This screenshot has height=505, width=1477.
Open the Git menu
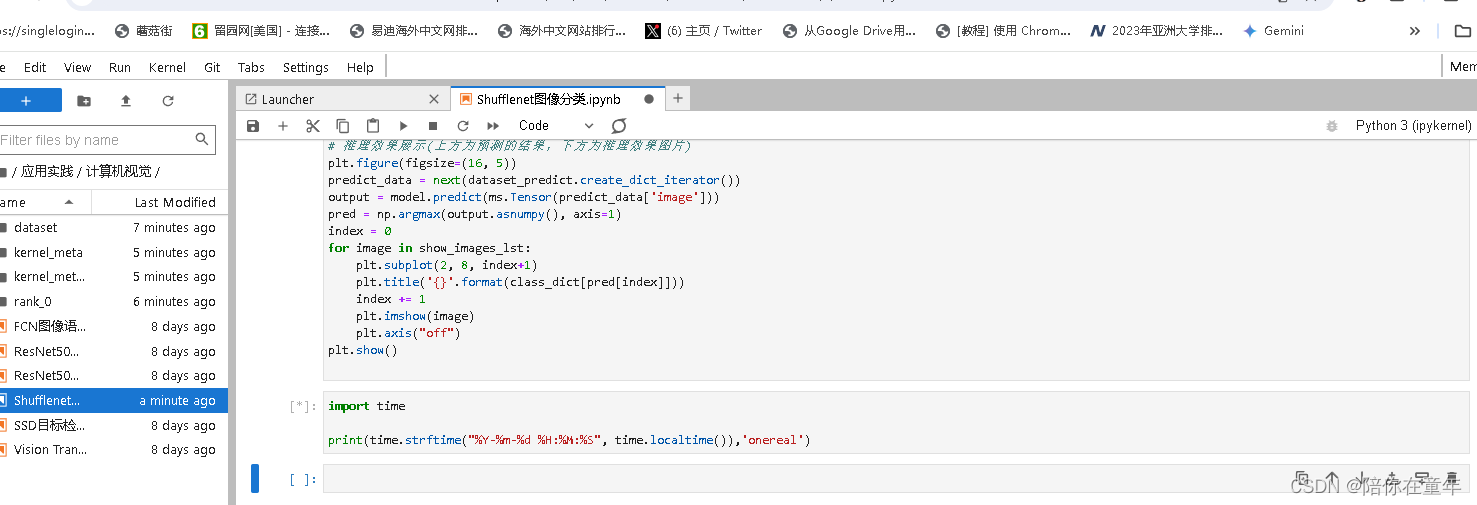pyautogui.click(x=212, y=67)
